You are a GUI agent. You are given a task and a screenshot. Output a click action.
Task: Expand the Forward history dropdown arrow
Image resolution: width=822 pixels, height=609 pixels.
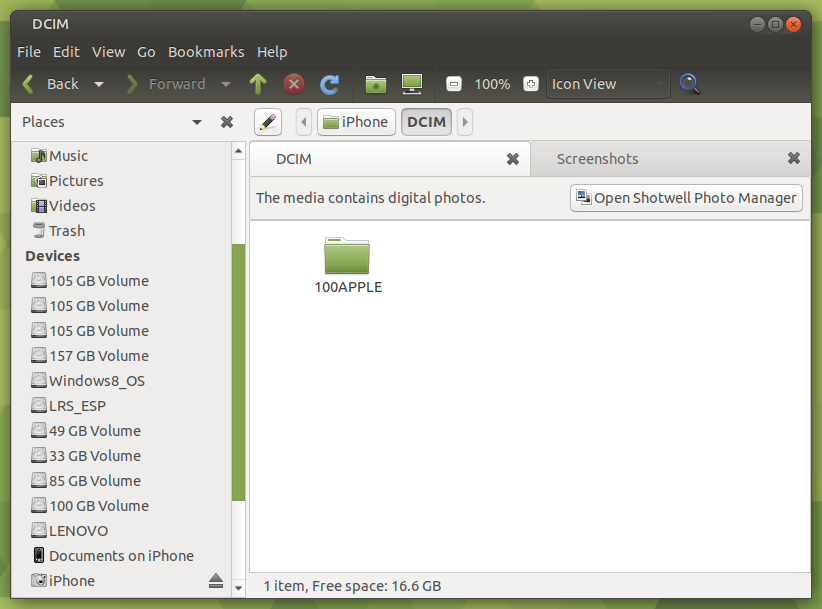(226, 84)
